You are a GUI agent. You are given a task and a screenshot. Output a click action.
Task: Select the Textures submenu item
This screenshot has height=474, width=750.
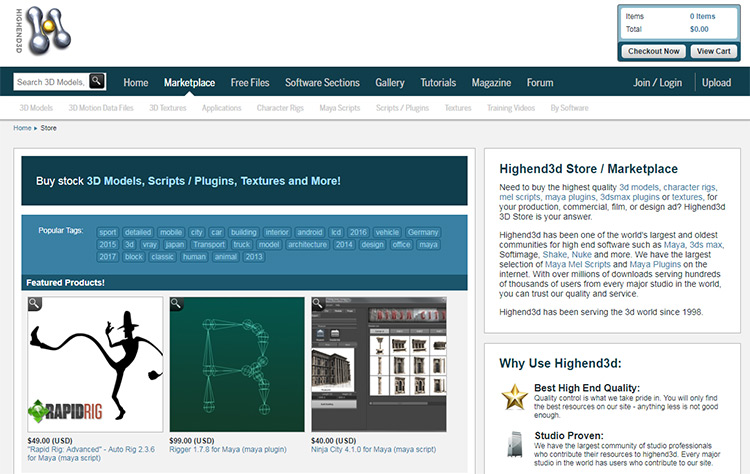(458, 108)
